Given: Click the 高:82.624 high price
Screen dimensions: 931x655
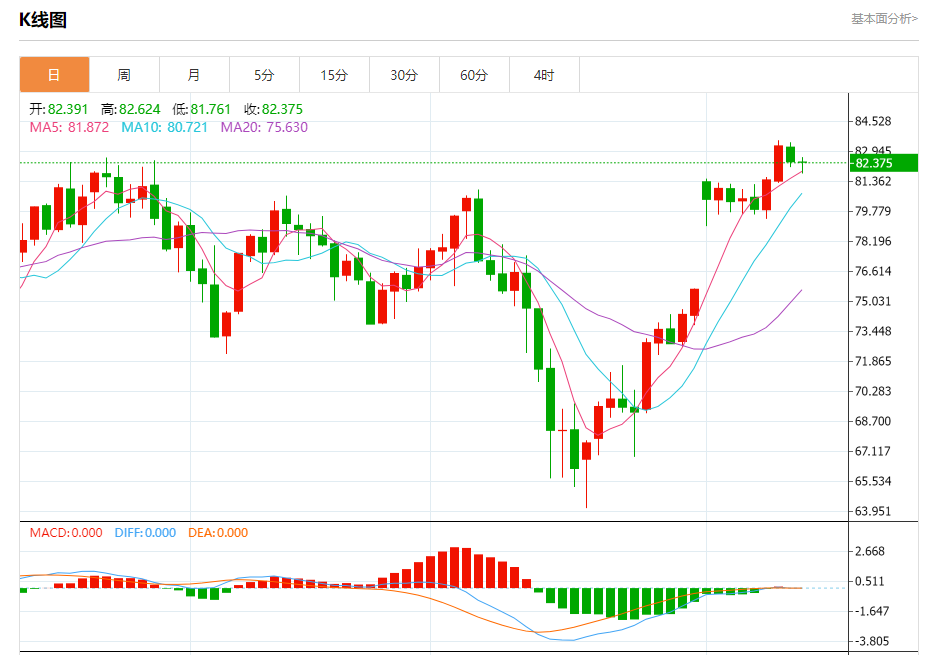Looking at the screenshot, I should pyautogui.click(x=131, y=109).
